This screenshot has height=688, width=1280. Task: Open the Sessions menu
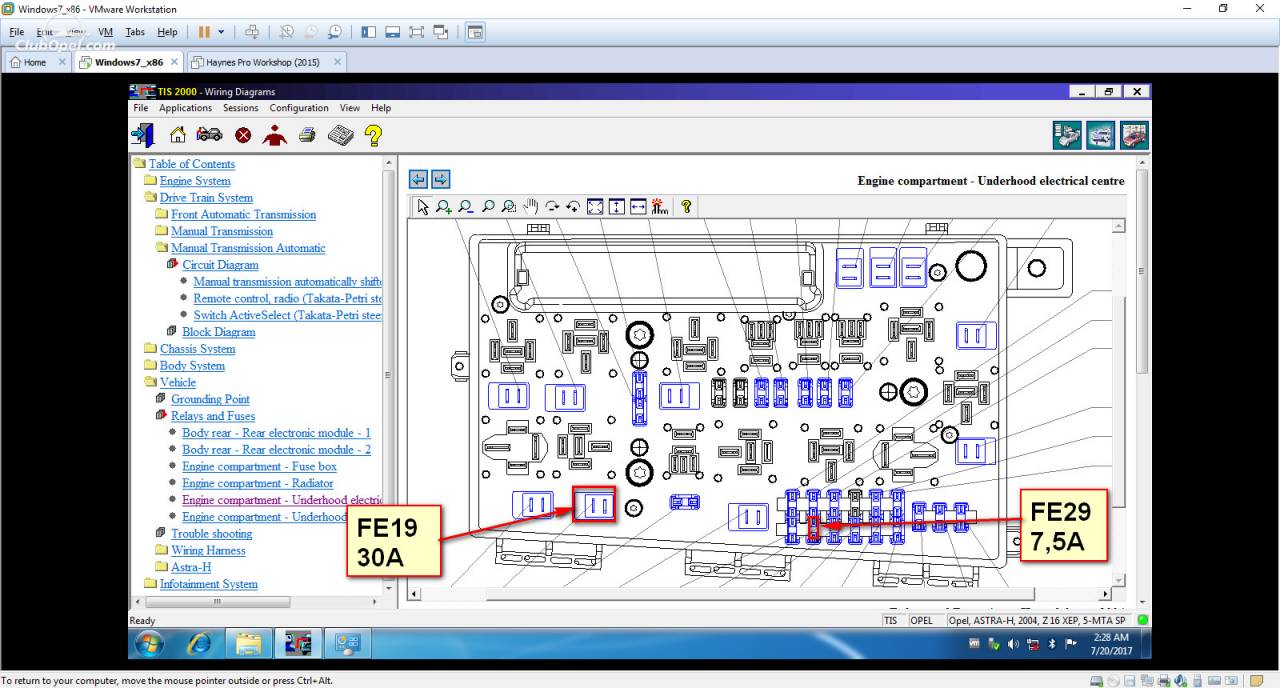(x=241, y=108)
